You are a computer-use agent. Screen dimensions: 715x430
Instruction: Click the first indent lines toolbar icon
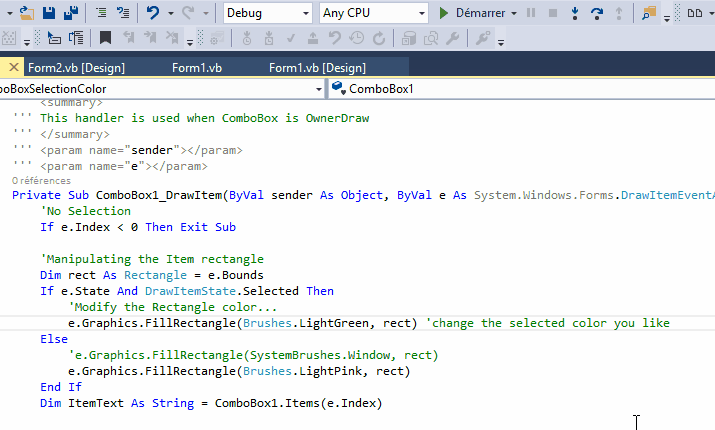click(x=101, y=13)
